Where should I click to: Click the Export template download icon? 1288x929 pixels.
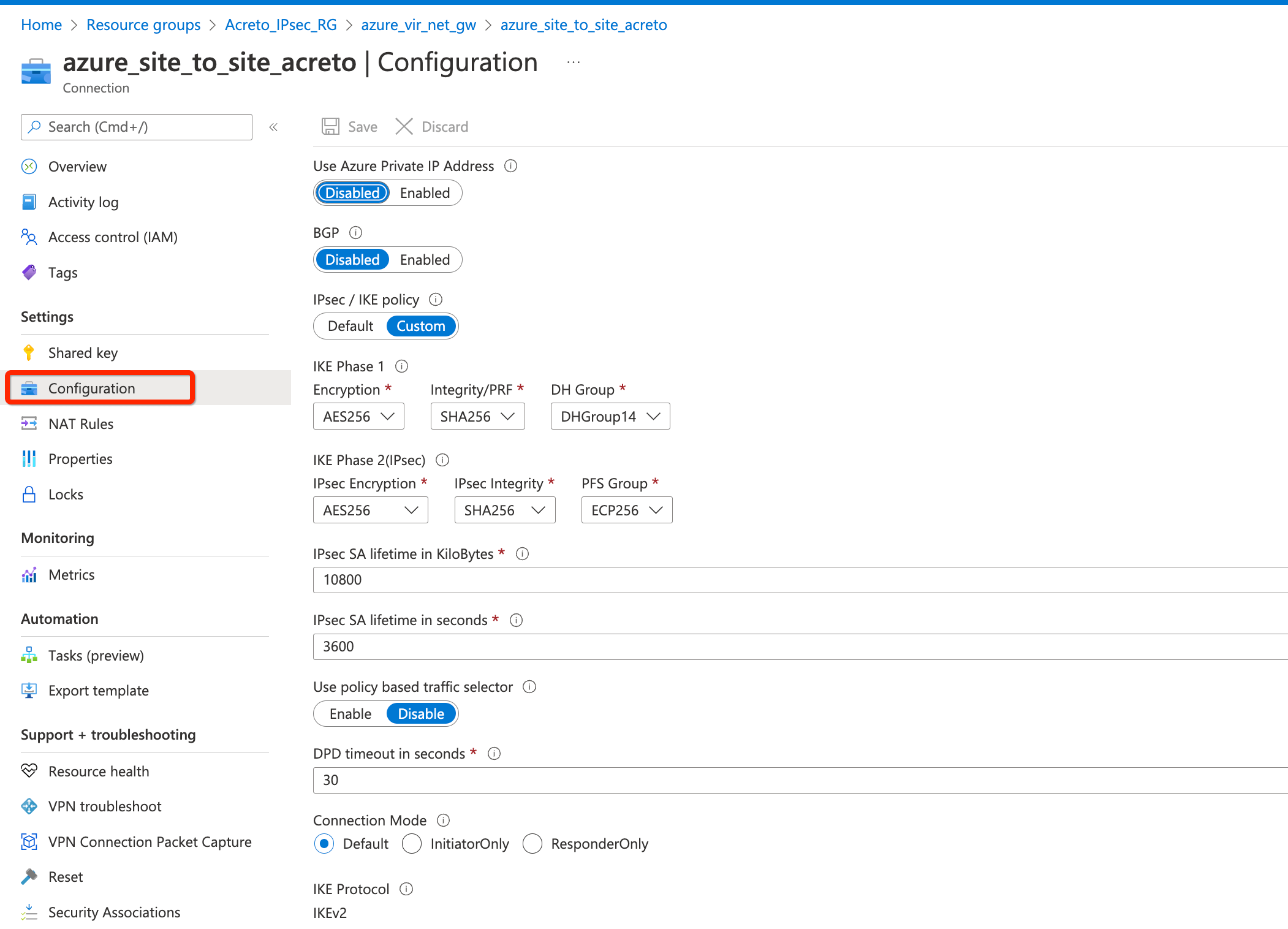(x=29, y=691)
